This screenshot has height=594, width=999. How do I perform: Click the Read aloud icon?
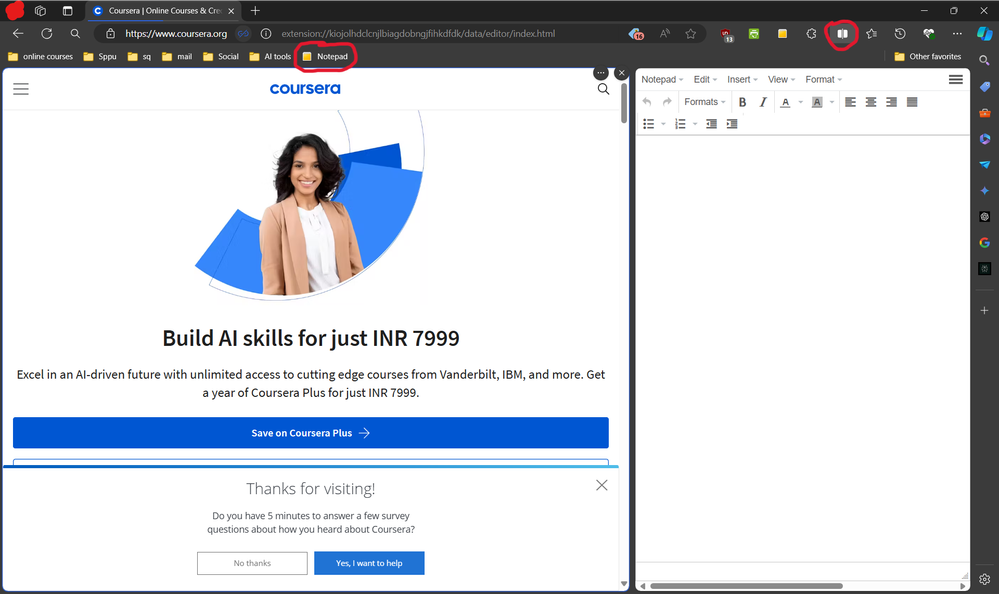[665, 34]
